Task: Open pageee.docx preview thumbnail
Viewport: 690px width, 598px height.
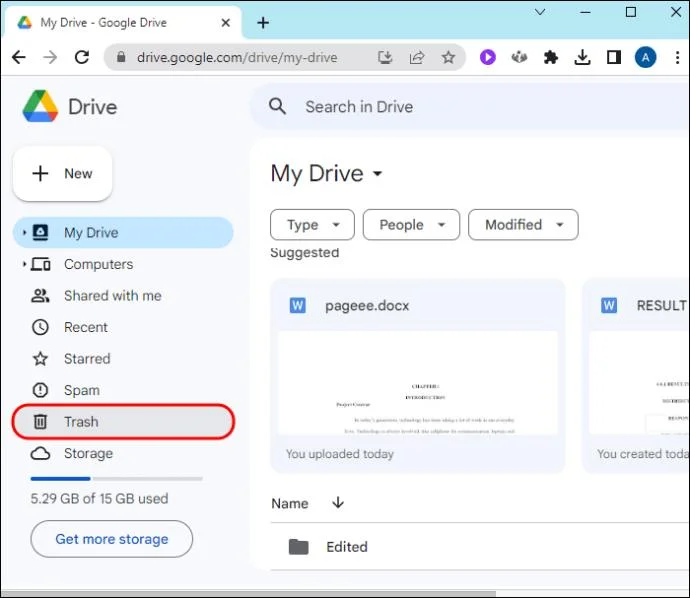Action: click(418, 383)
